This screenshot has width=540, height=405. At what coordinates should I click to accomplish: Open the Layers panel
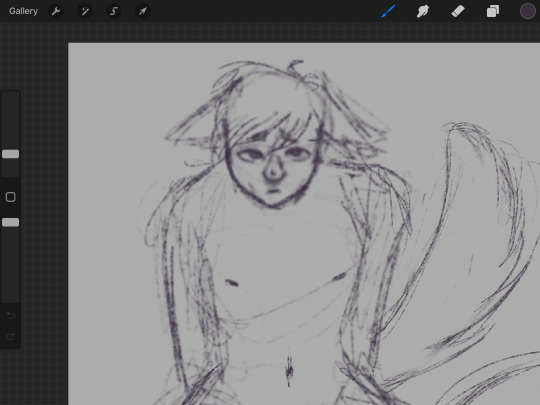click(492, 11)
